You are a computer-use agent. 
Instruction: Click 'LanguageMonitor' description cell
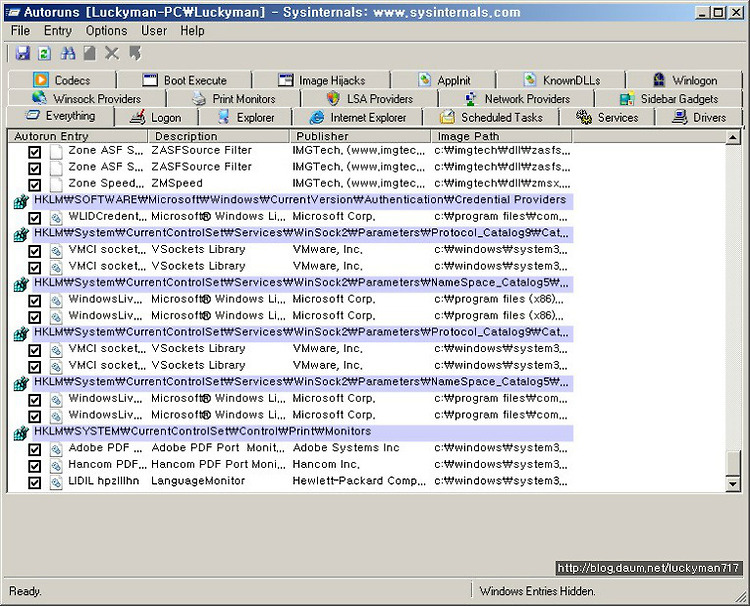click(198, 481)
